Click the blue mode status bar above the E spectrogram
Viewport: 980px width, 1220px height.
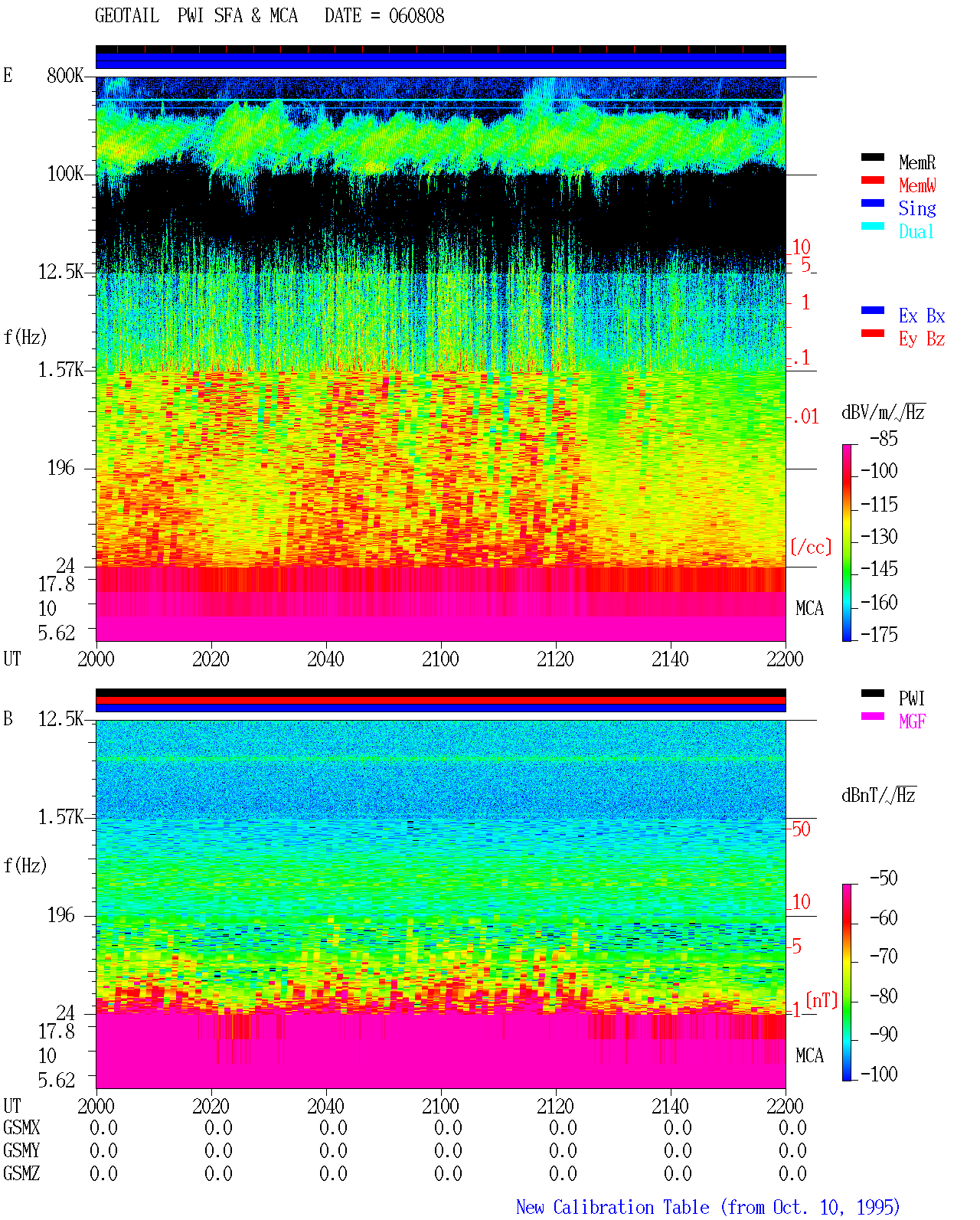[440, 61]
